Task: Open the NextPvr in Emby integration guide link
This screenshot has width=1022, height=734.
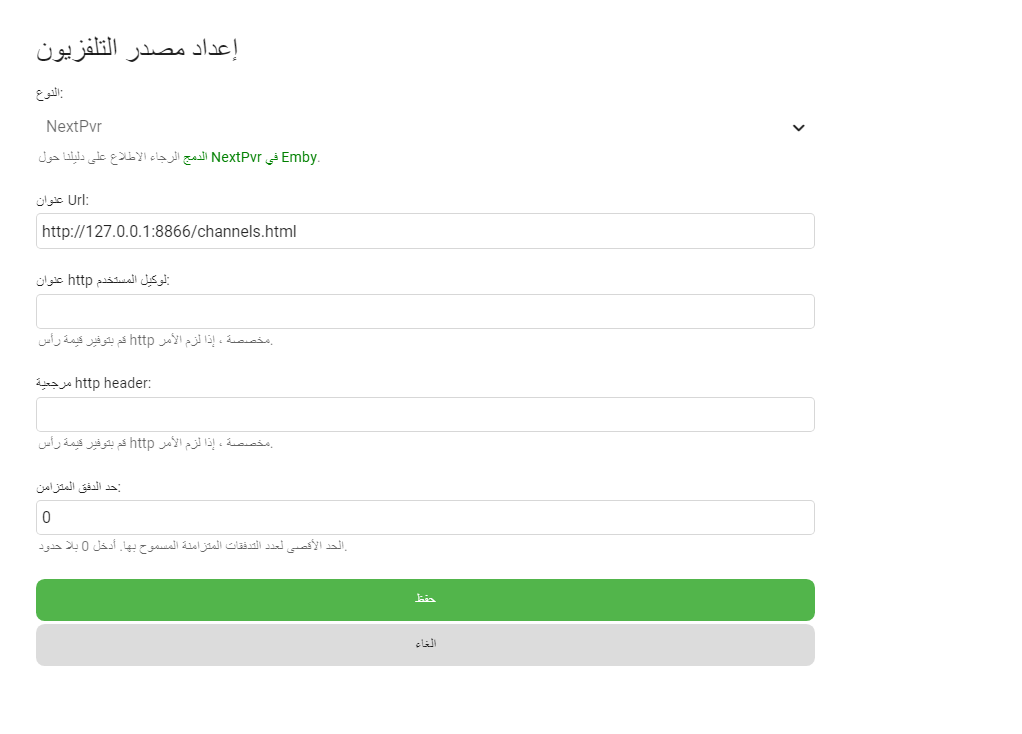Action: 250,157
